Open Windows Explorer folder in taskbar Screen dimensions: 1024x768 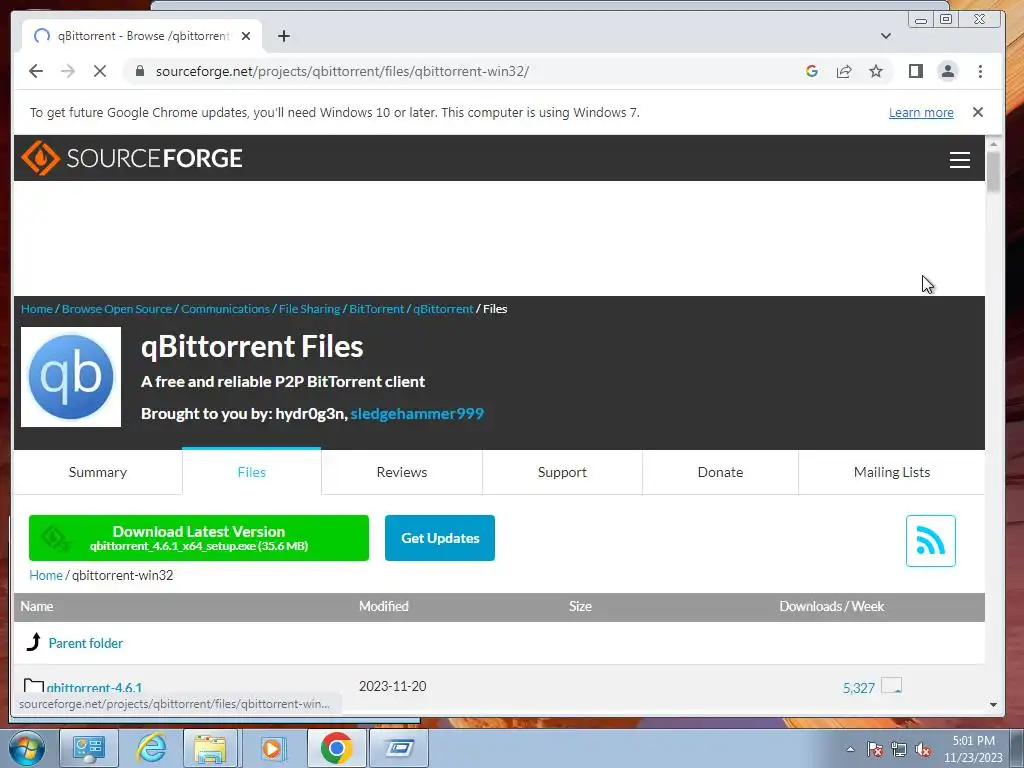click(210, 748)
